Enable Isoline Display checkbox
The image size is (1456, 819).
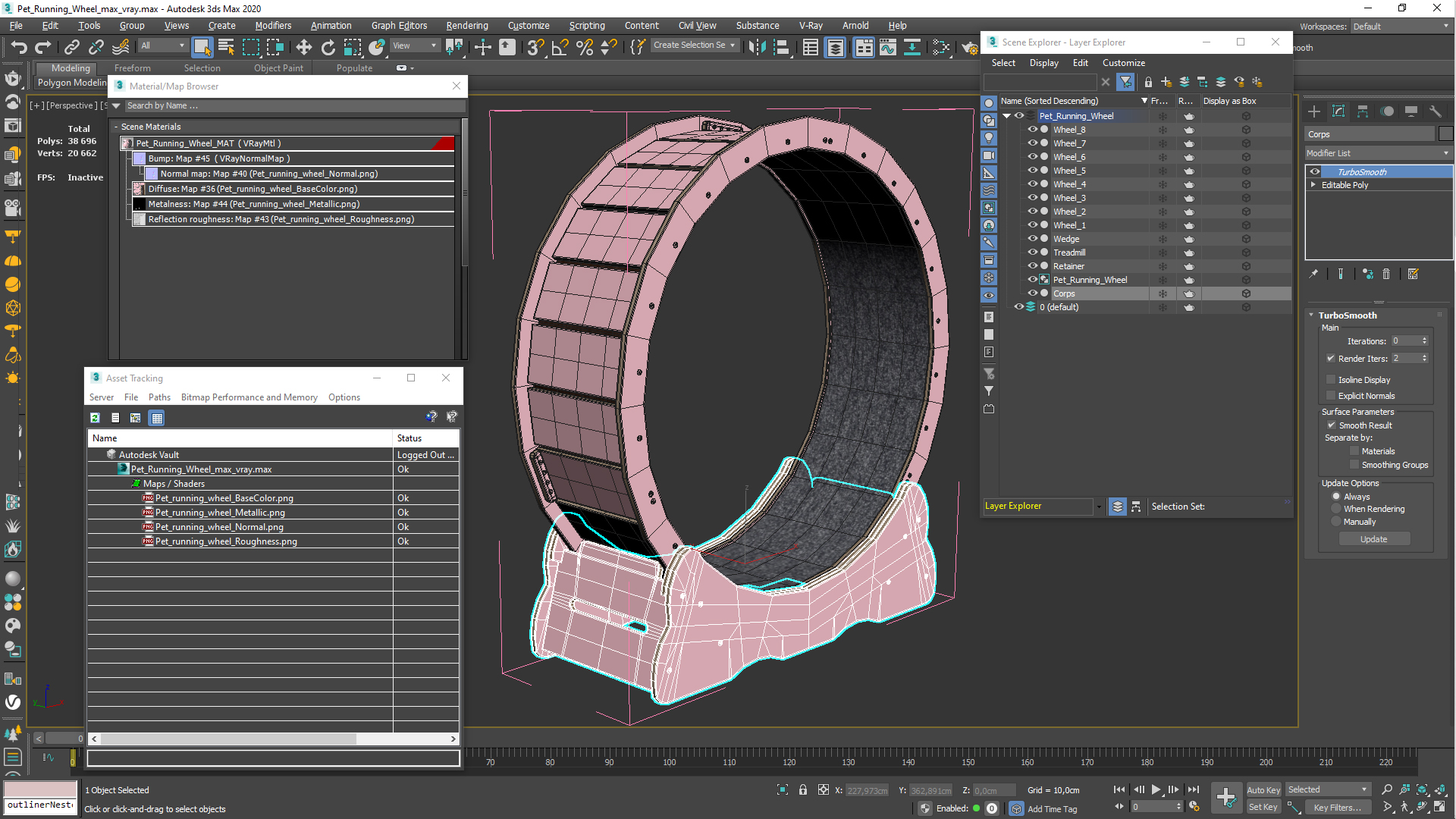pyautogui.click(x=1331, y=380)
